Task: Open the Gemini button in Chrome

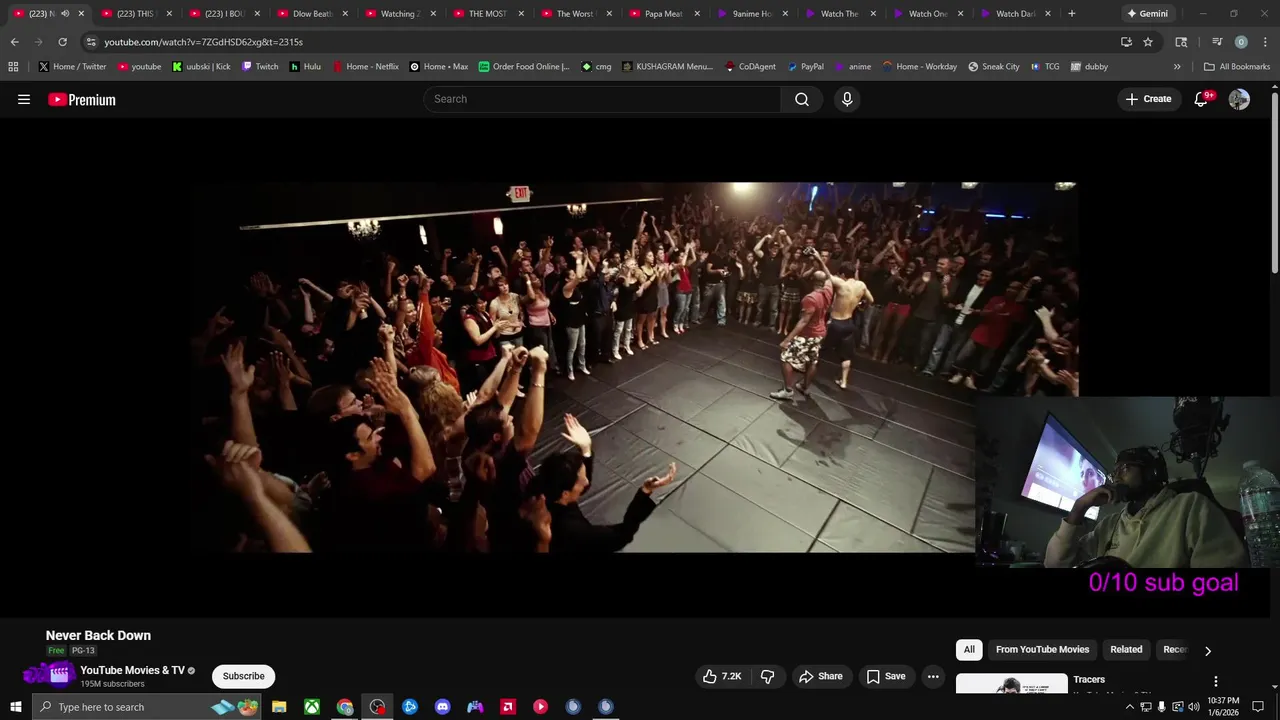Action: point(1148,14)
